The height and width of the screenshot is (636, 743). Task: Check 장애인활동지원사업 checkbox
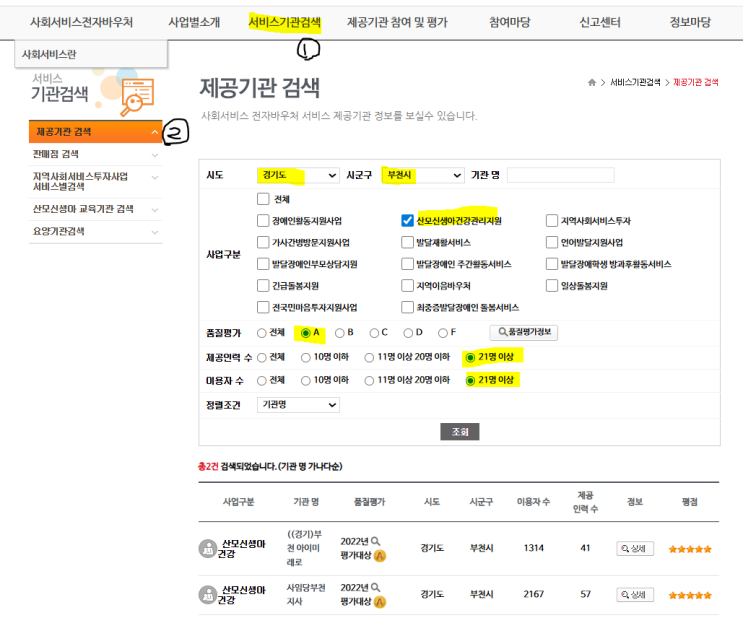pyautogui.click(x=263, y=221)
